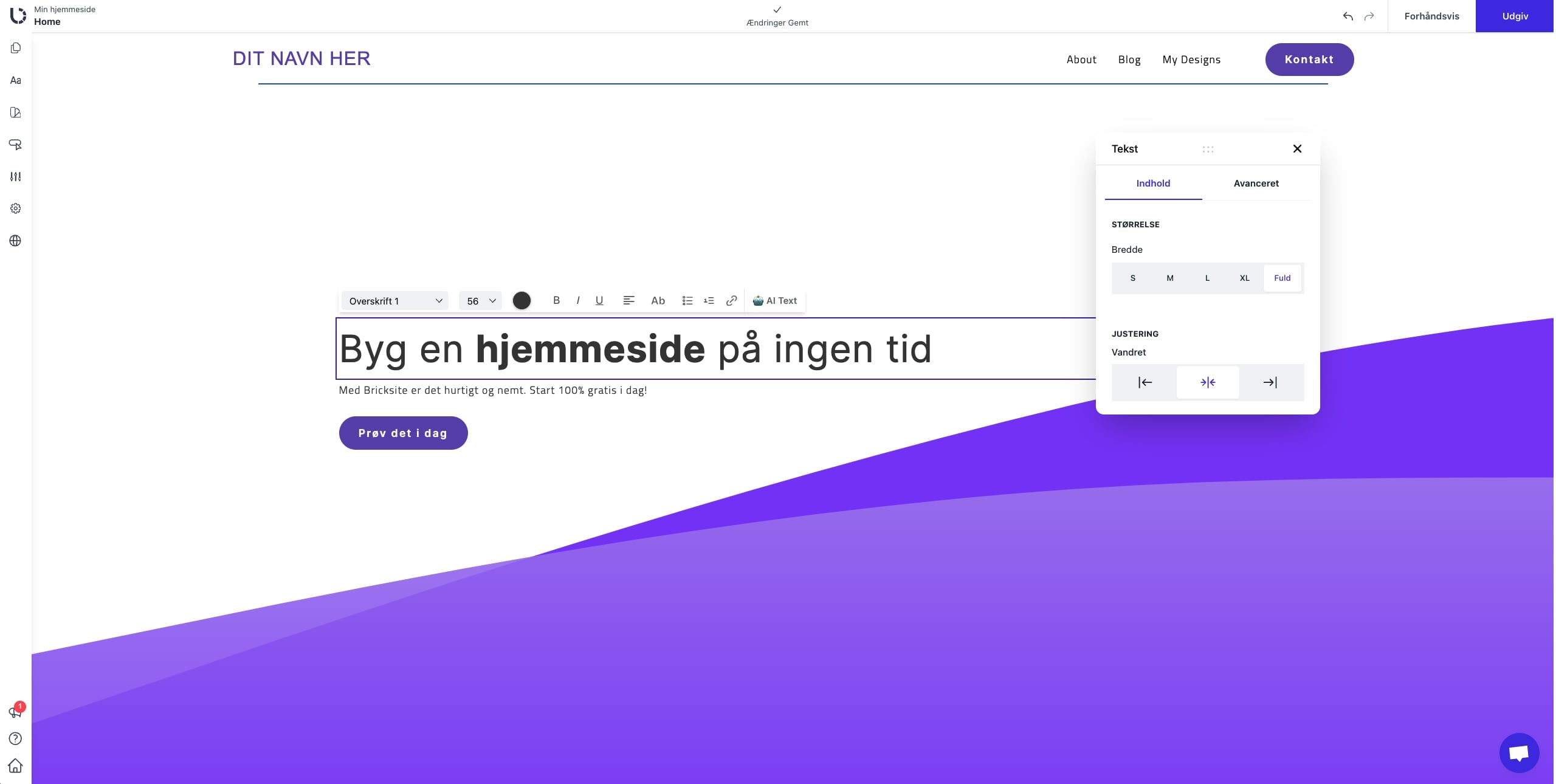Set width to Fuld

coord(1282,278)
